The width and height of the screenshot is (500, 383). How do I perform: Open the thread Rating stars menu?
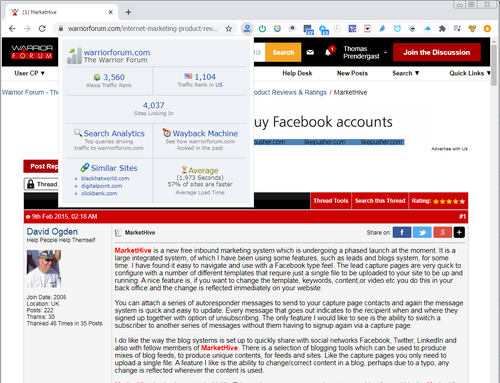click(438, 201)
